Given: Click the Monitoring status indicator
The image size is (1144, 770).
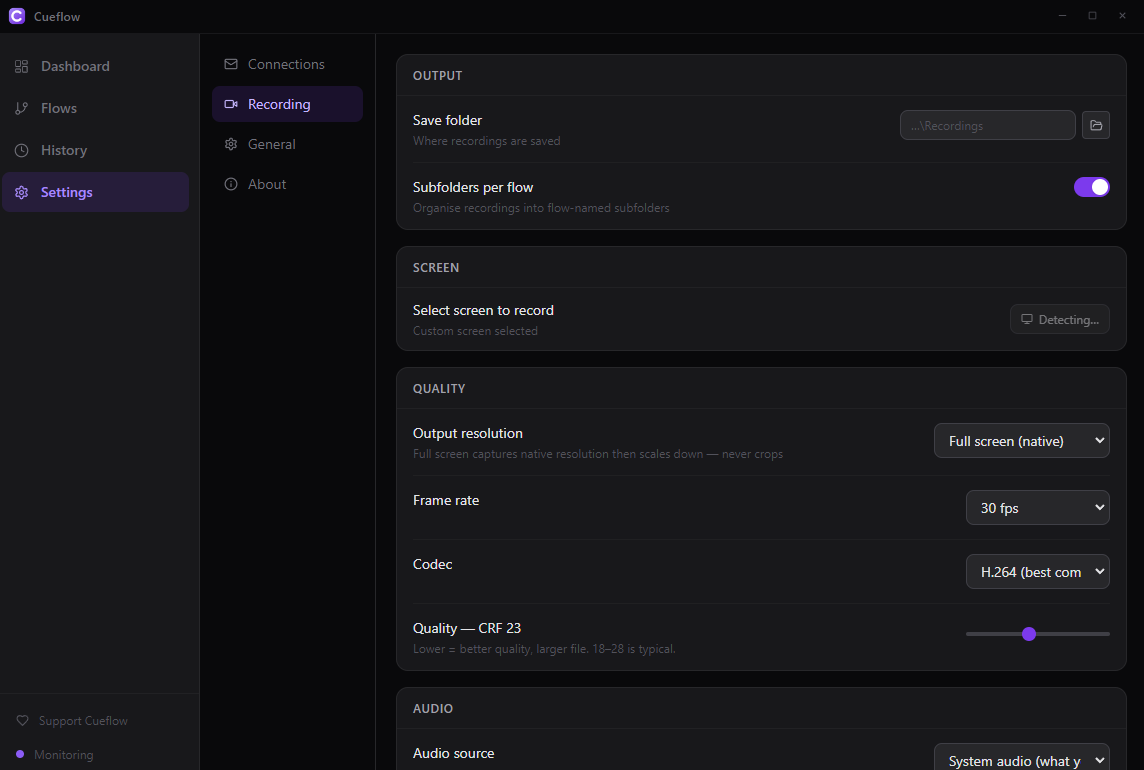Looking at the screenshot, I should click(55, 755).
